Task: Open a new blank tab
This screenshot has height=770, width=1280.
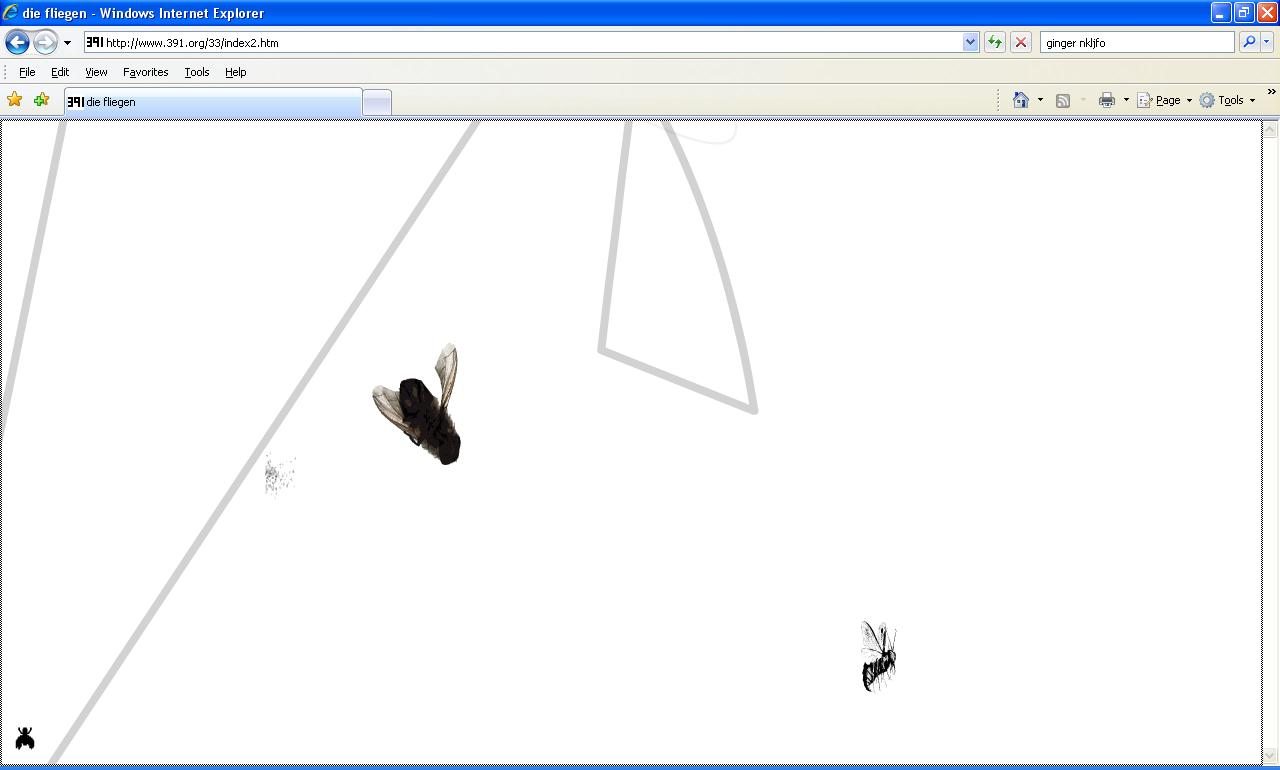Action: pos(376,102)
